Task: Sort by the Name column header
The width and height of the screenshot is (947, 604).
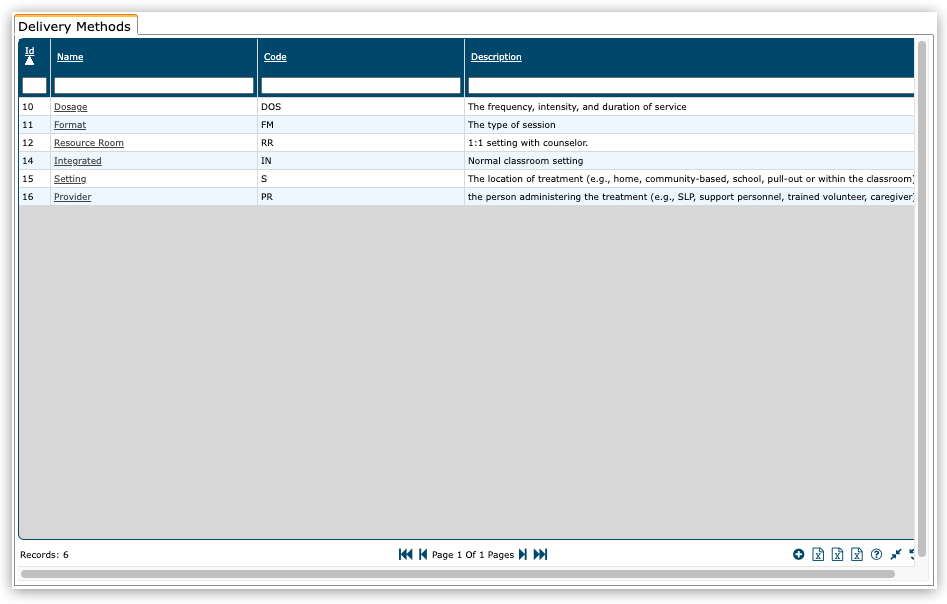Action: click(70, 57)
